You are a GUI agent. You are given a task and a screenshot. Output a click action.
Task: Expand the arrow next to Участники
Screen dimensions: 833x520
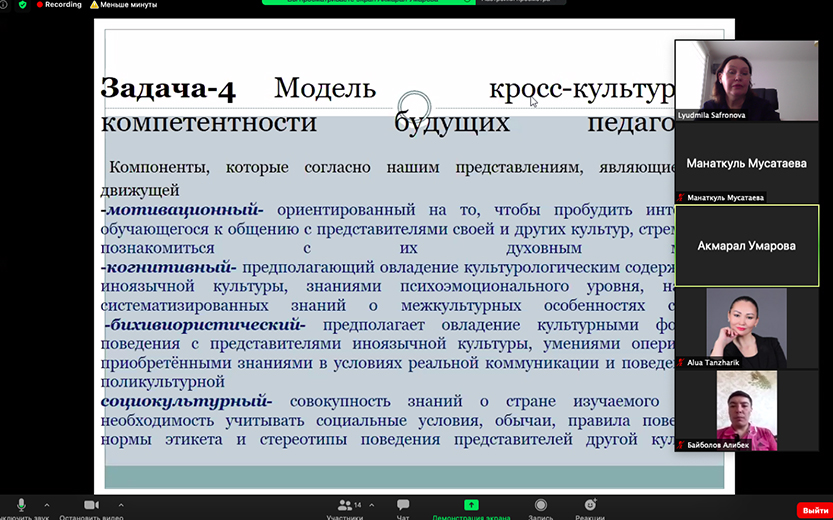pos(371,505)
